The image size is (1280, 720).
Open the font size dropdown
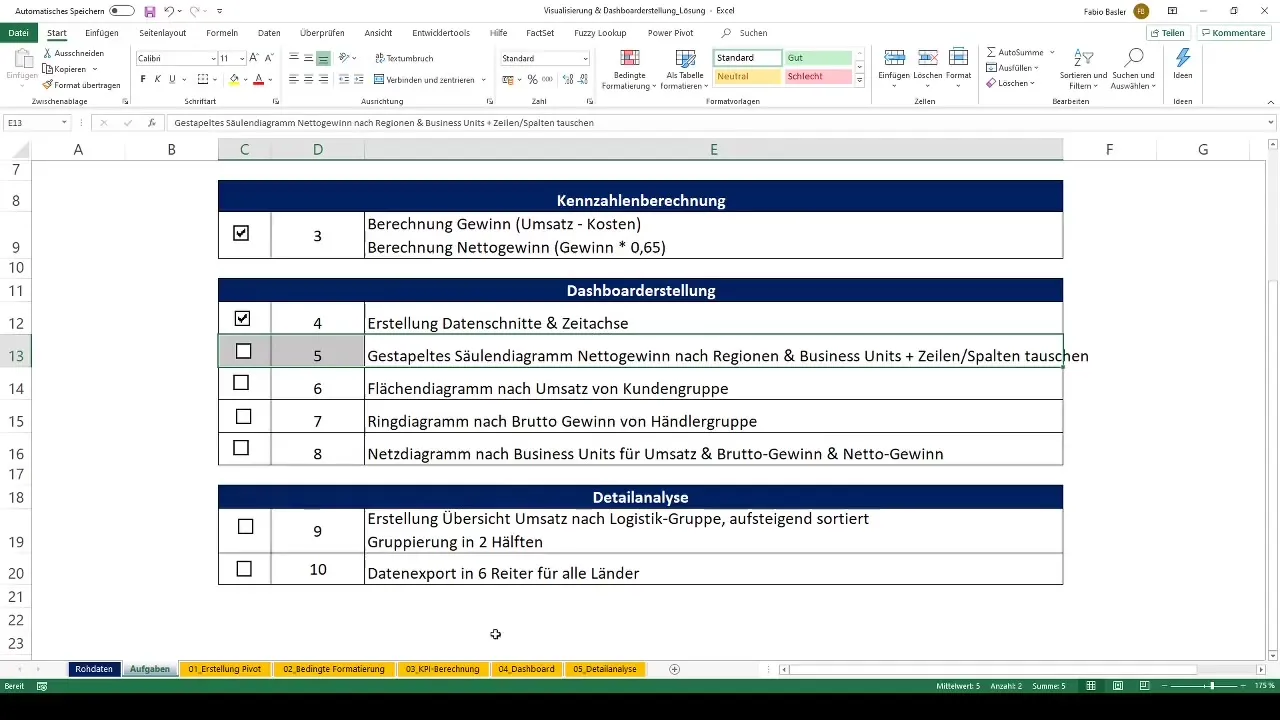tap(242, 59)
